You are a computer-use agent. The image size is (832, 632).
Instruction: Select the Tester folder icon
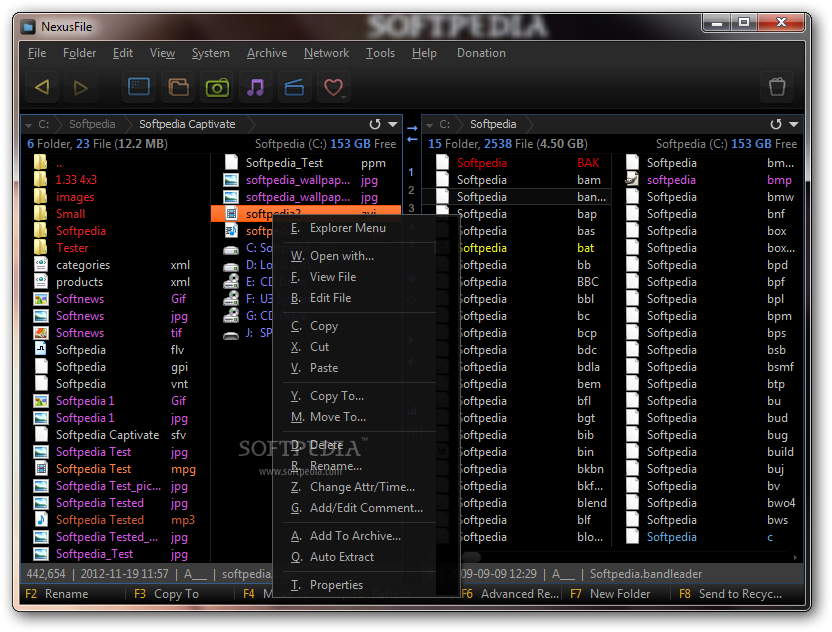(x=40, y=248)
